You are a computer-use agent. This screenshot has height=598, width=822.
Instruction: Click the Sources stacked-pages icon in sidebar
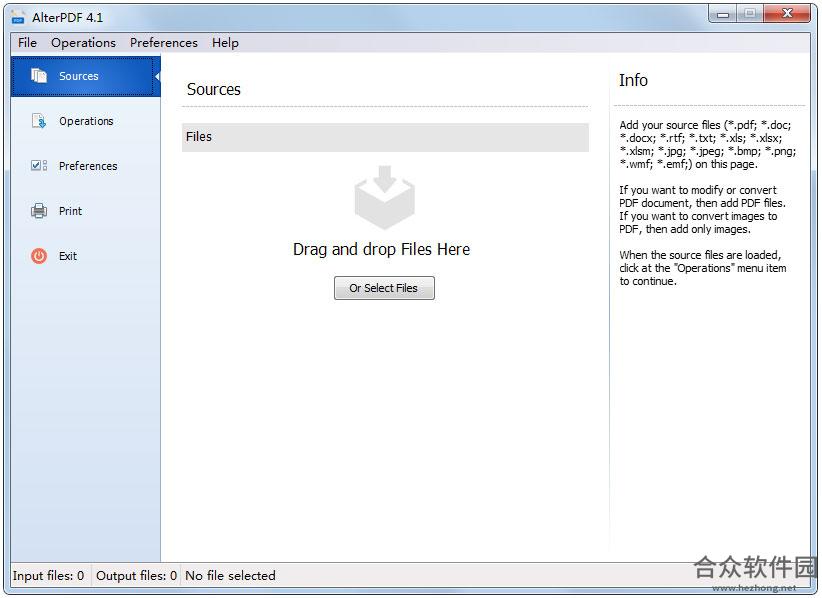tap(39, 75)
